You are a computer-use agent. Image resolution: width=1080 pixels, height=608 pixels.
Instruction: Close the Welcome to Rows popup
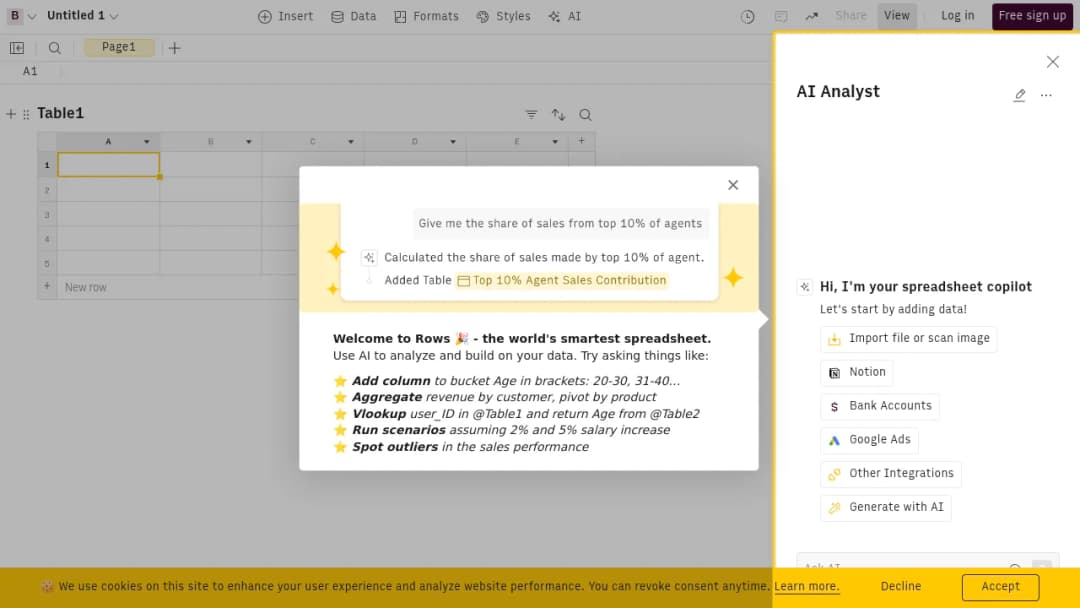[733, 185]
